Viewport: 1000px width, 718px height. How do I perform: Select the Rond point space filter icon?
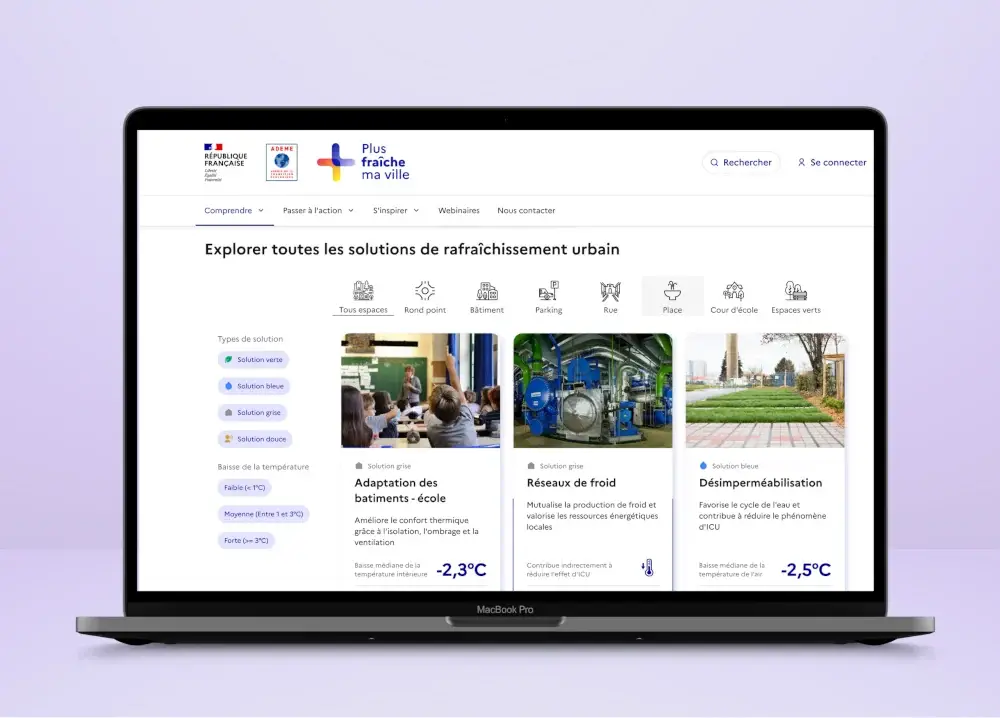(425, 290)
